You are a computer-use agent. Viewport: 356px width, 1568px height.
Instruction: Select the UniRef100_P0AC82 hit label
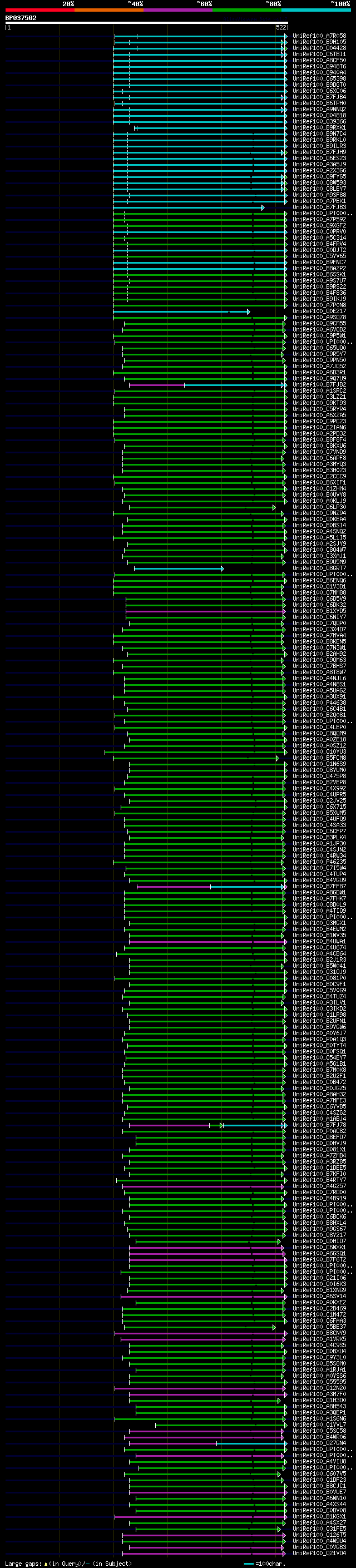(x=319, y=1131)
